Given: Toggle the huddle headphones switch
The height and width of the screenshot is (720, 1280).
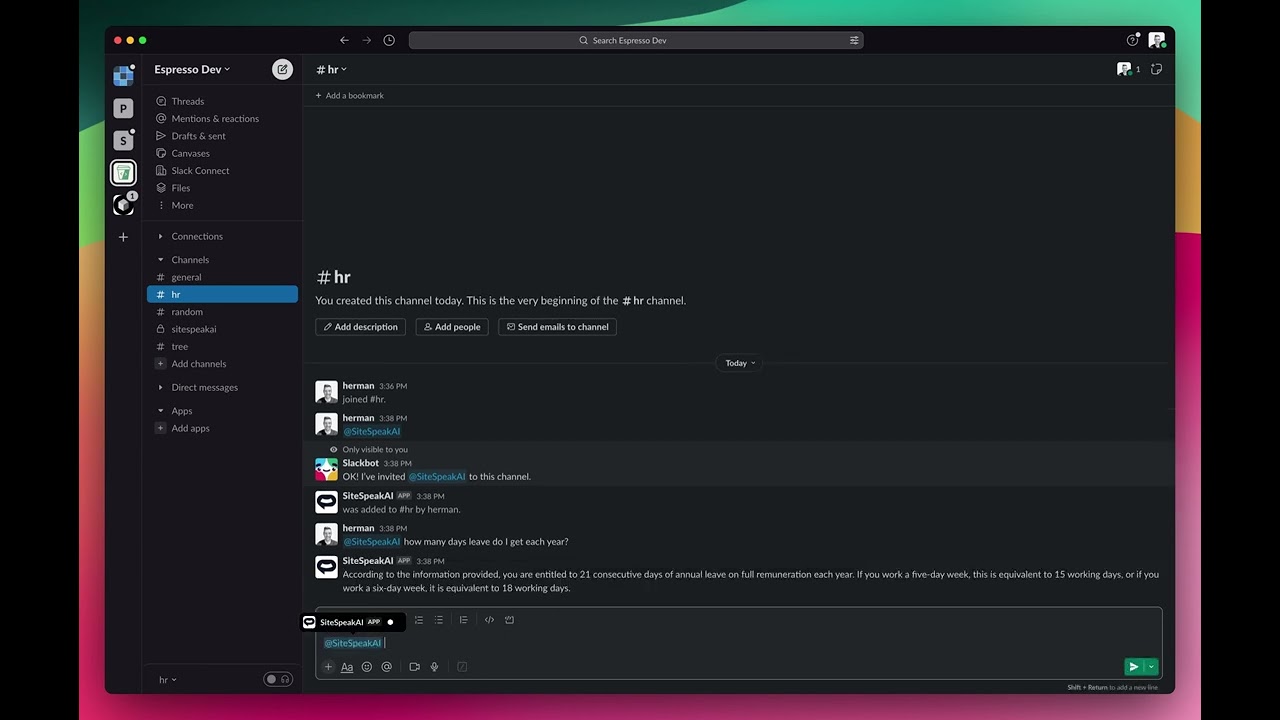Looking at the screenshot, I should point(278,680).
